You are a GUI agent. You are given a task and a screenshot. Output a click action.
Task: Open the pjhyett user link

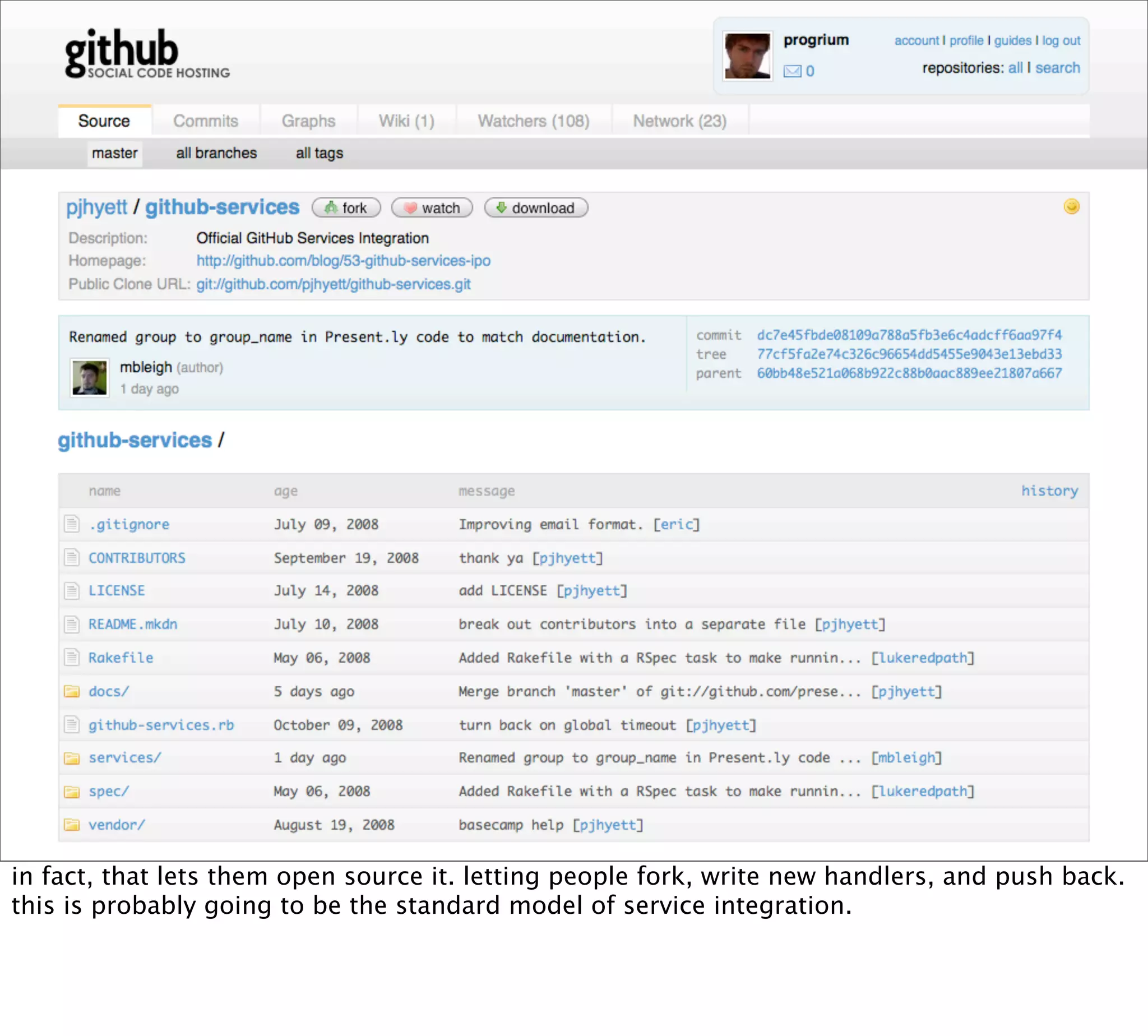[x=97, y=207]
